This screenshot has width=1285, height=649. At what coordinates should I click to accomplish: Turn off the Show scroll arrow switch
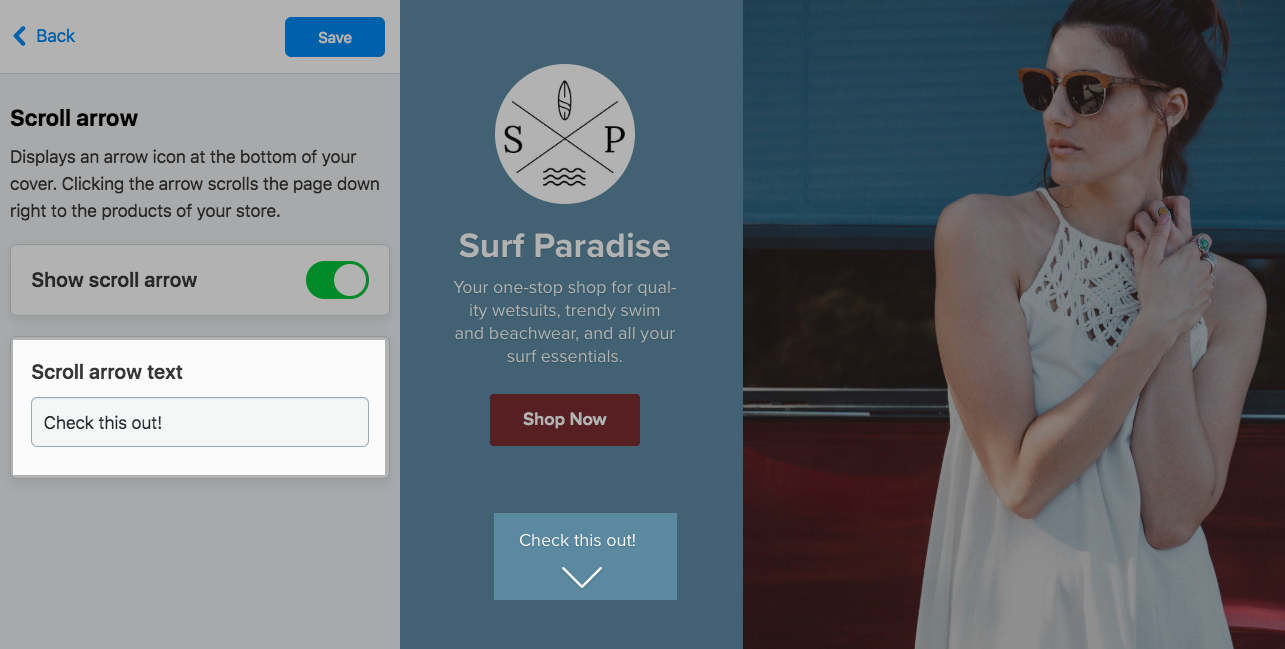click(337, 280)
